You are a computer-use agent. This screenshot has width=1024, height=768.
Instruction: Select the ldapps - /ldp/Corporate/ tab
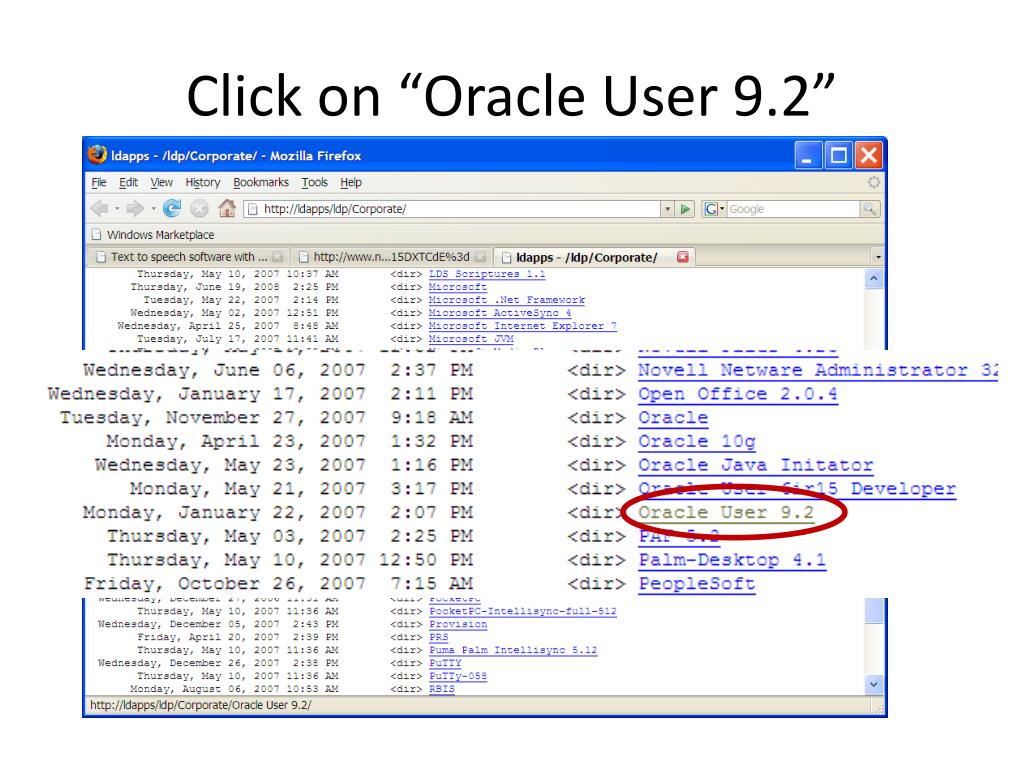tap(594, 257)
